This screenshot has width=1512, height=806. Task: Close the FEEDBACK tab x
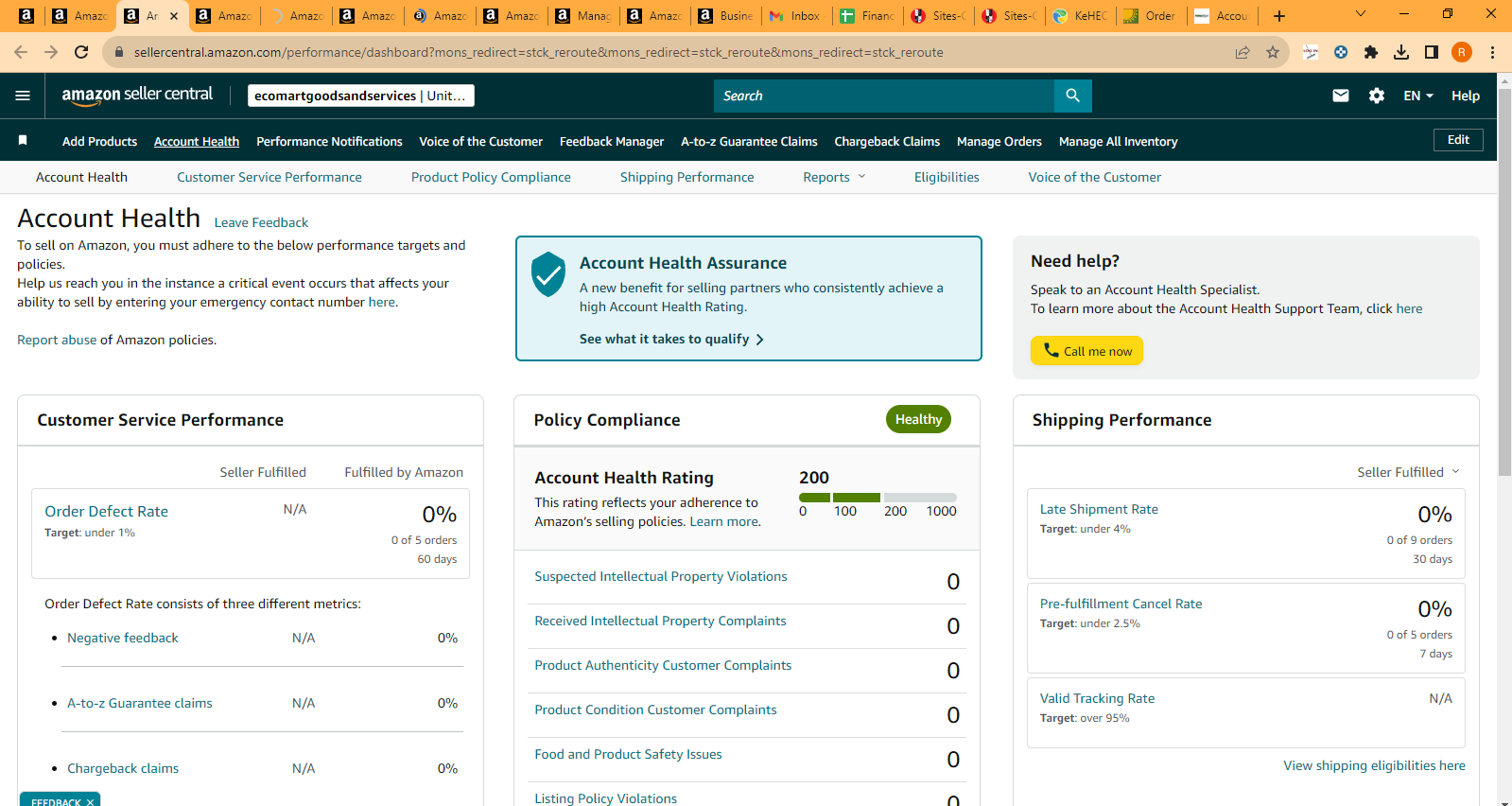tap(90, 801)
